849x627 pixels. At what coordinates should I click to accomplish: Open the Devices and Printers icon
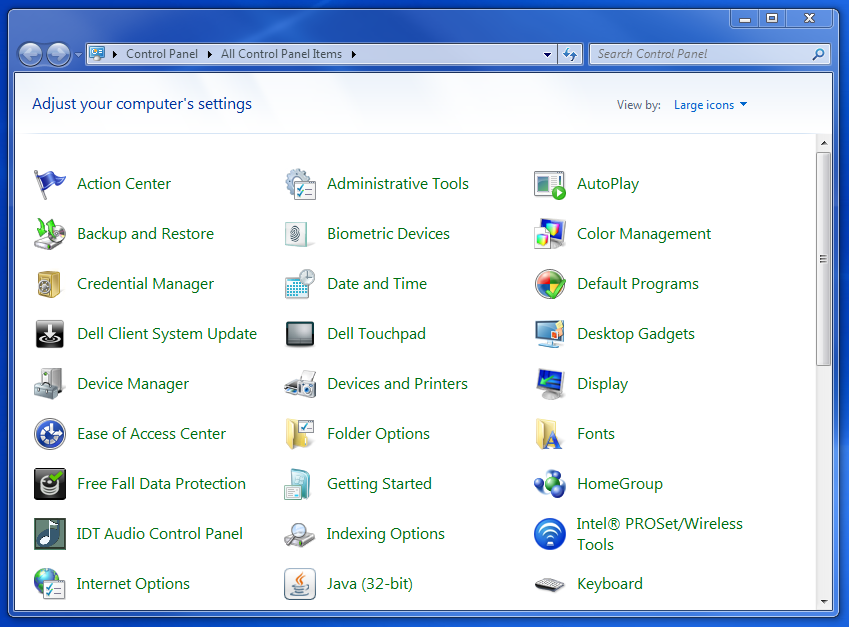[x=300, y=384]
